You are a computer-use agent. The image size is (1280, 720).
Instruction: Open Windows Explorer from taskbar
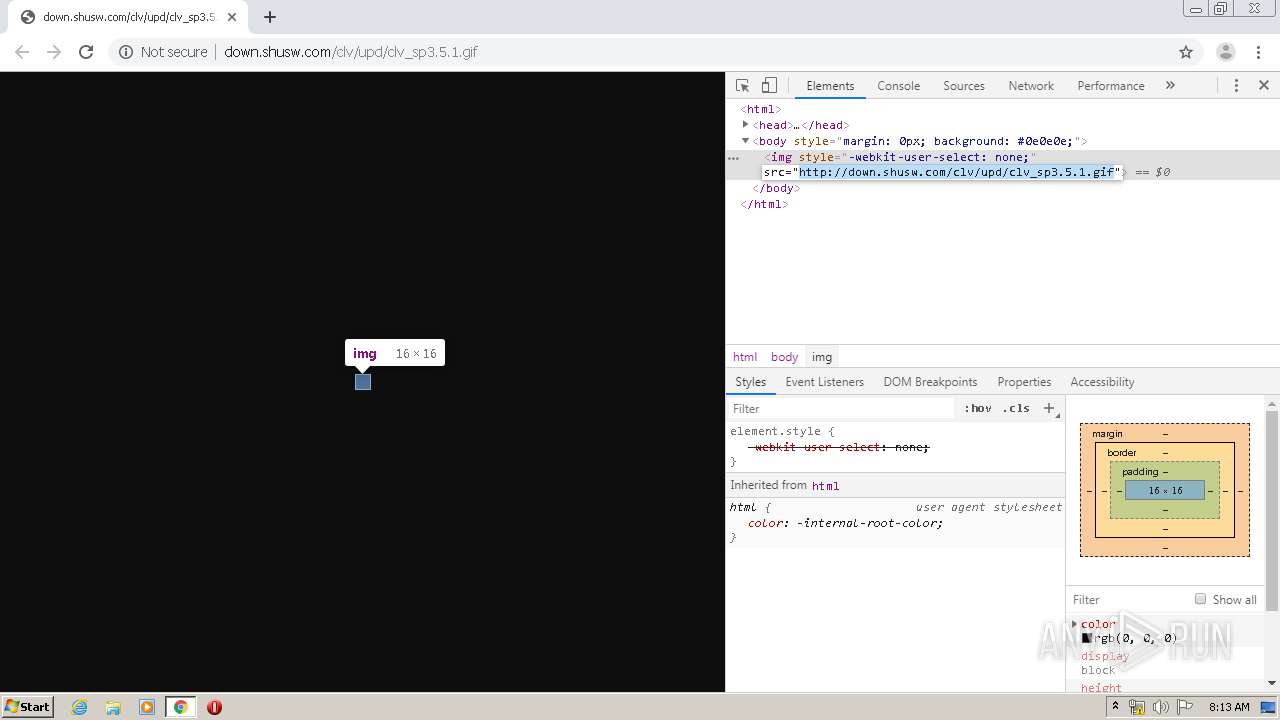[x=113, y=707]
